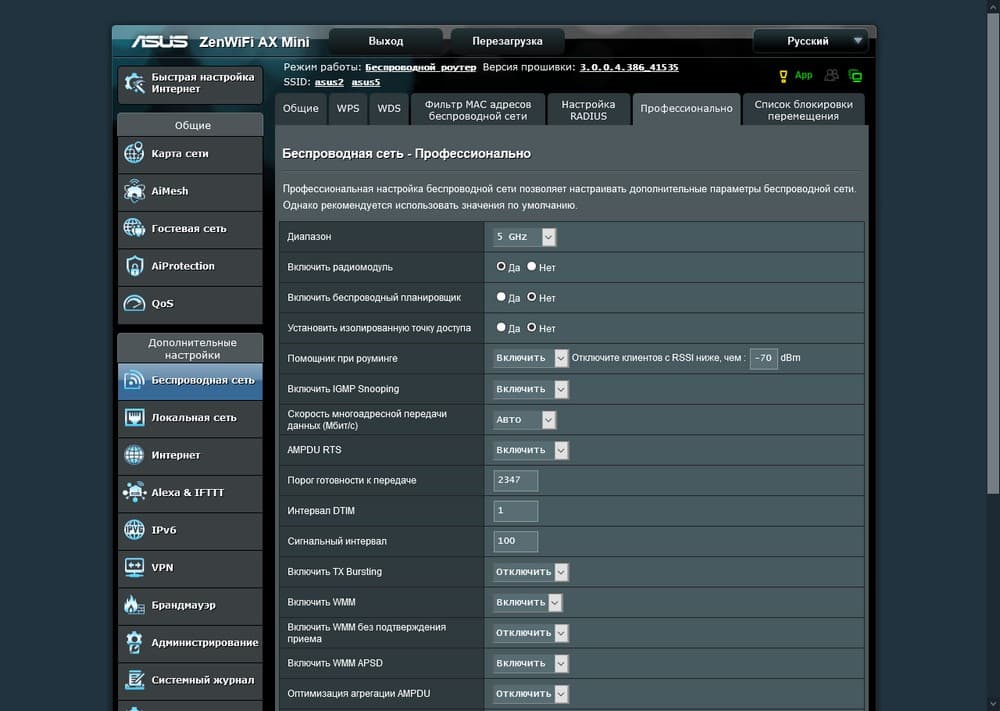Open the Оптимизация агрегации AMPDU dropdown
The width and height of the screenshot is (1000, 711).
(x=530, y=694)
